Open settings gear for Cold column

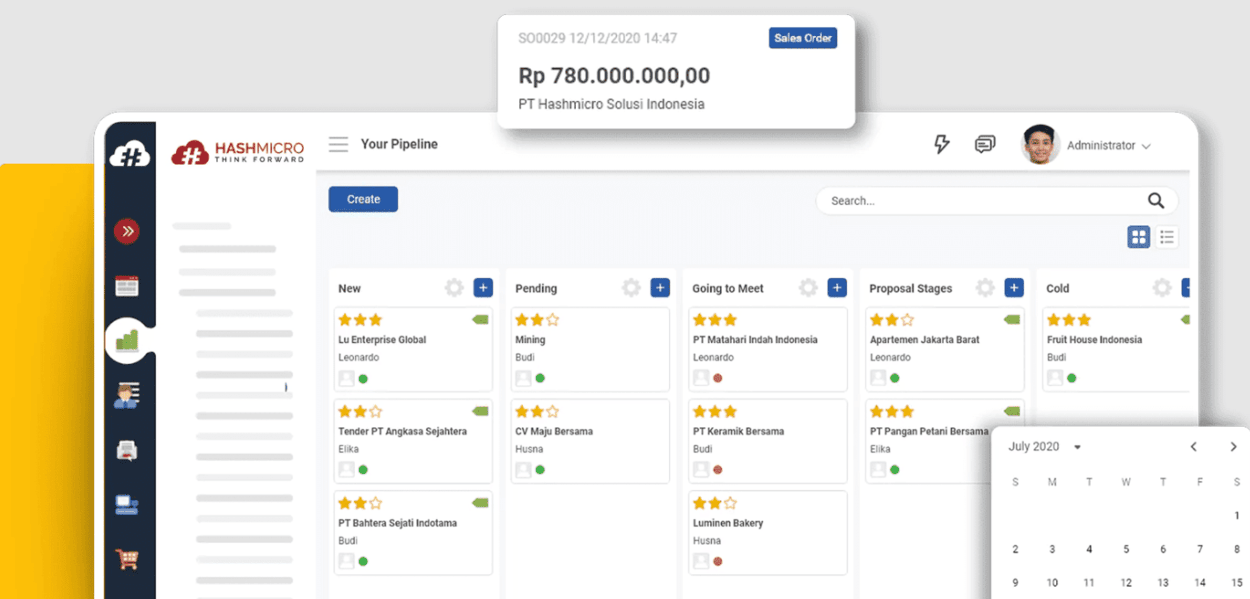tap(1162, 288)
